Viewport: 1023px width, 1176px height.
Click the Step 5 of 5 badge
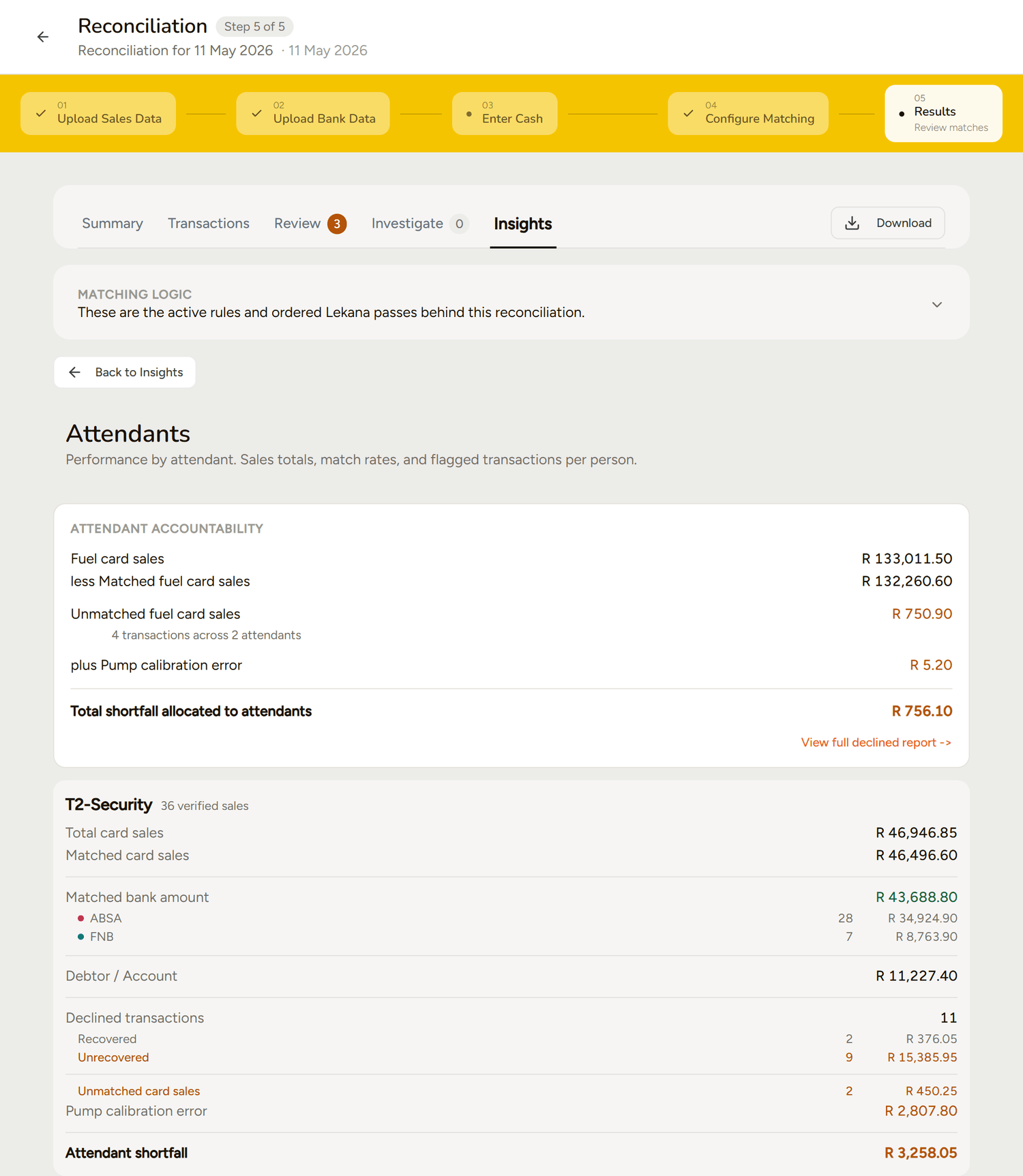(x=254, y=27)
